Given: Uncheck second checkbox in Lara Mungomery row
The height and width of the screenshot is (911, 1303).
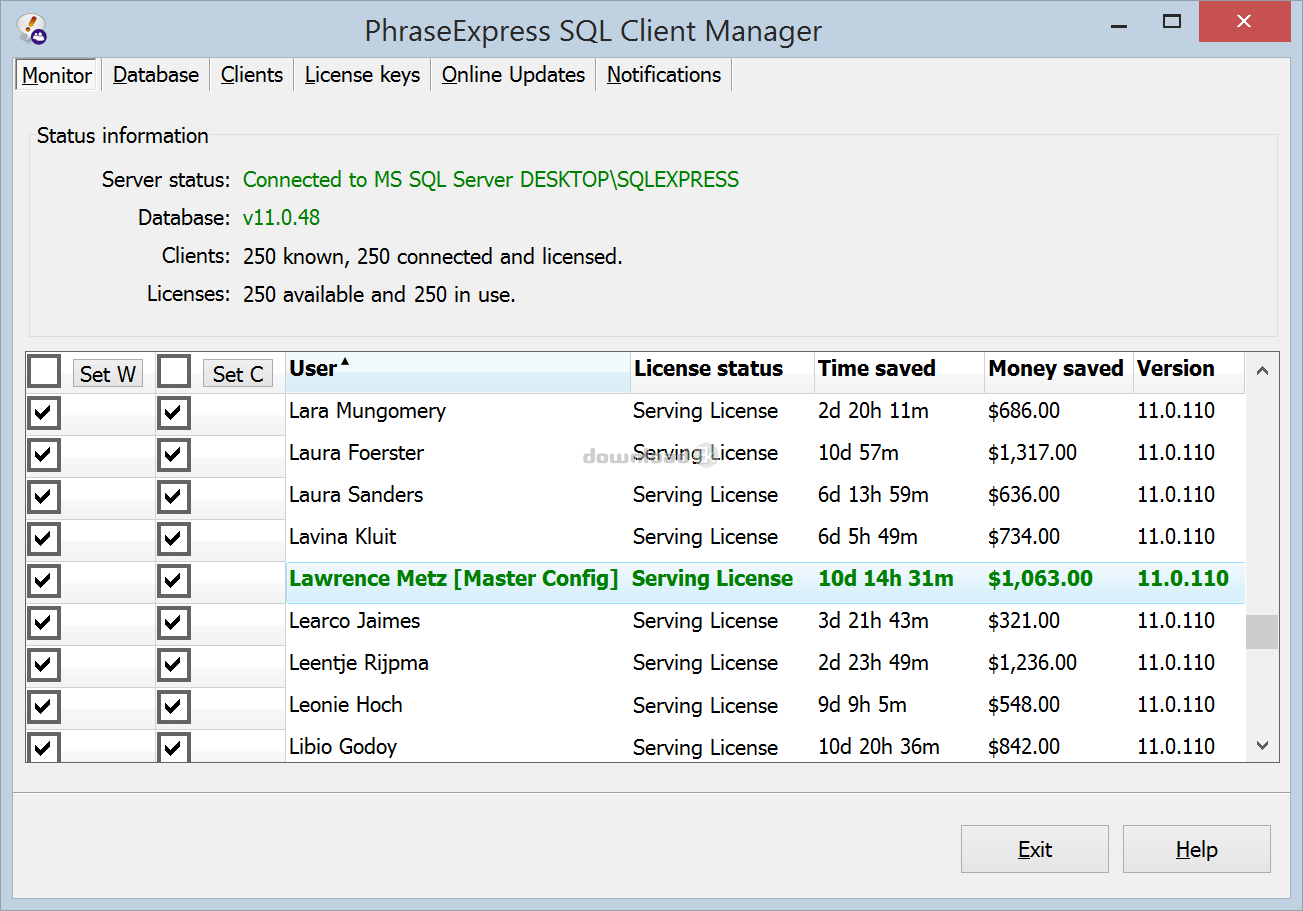Looking at the screenshot, I should (x=174, y=413).
